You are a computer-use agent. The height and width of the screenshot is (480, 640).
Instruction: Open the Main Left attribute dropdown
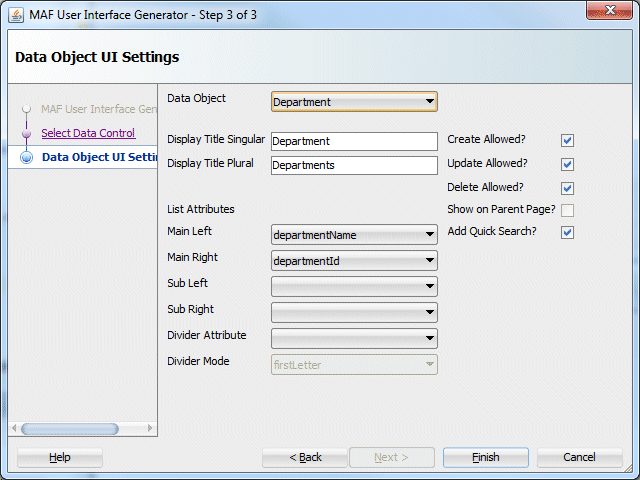coord(354,235)
